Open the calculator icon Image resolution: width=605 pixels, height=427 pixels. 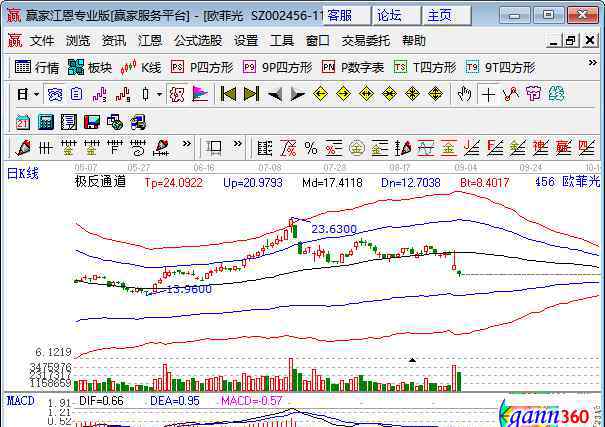click(46, 122)
